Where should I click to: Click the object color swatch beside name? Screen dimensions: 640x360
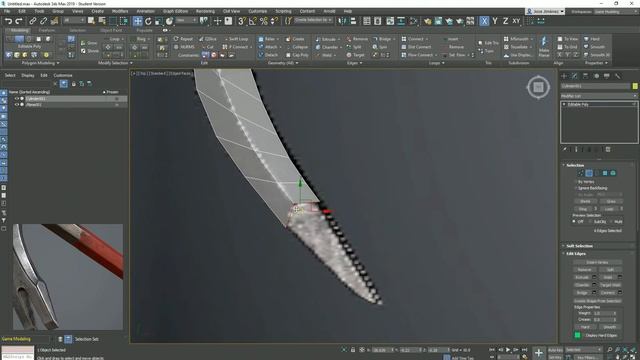click(635, 86)
